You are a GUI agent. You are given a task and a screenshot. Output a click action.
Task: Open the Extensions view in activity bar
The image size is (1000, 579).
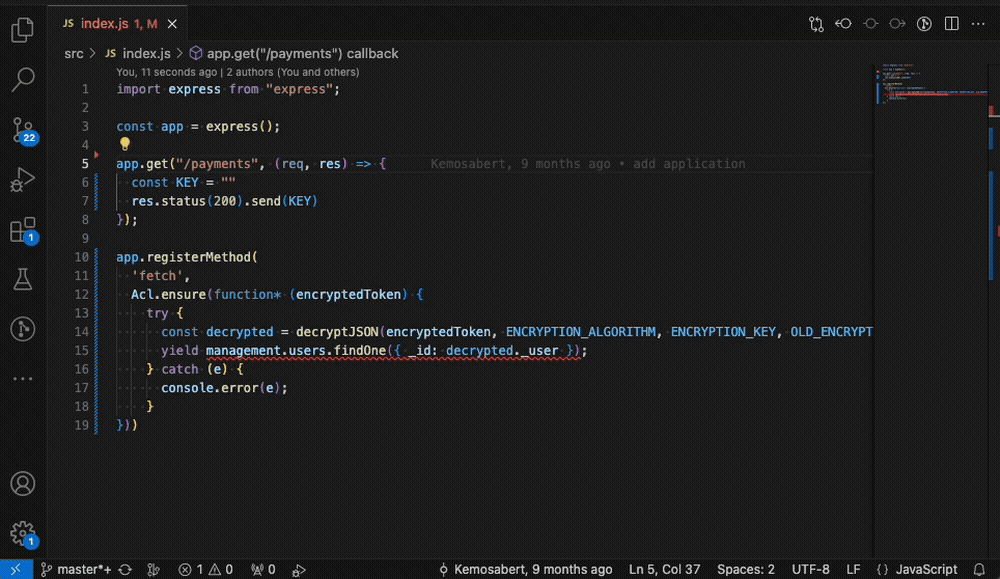tap(22, 232)
